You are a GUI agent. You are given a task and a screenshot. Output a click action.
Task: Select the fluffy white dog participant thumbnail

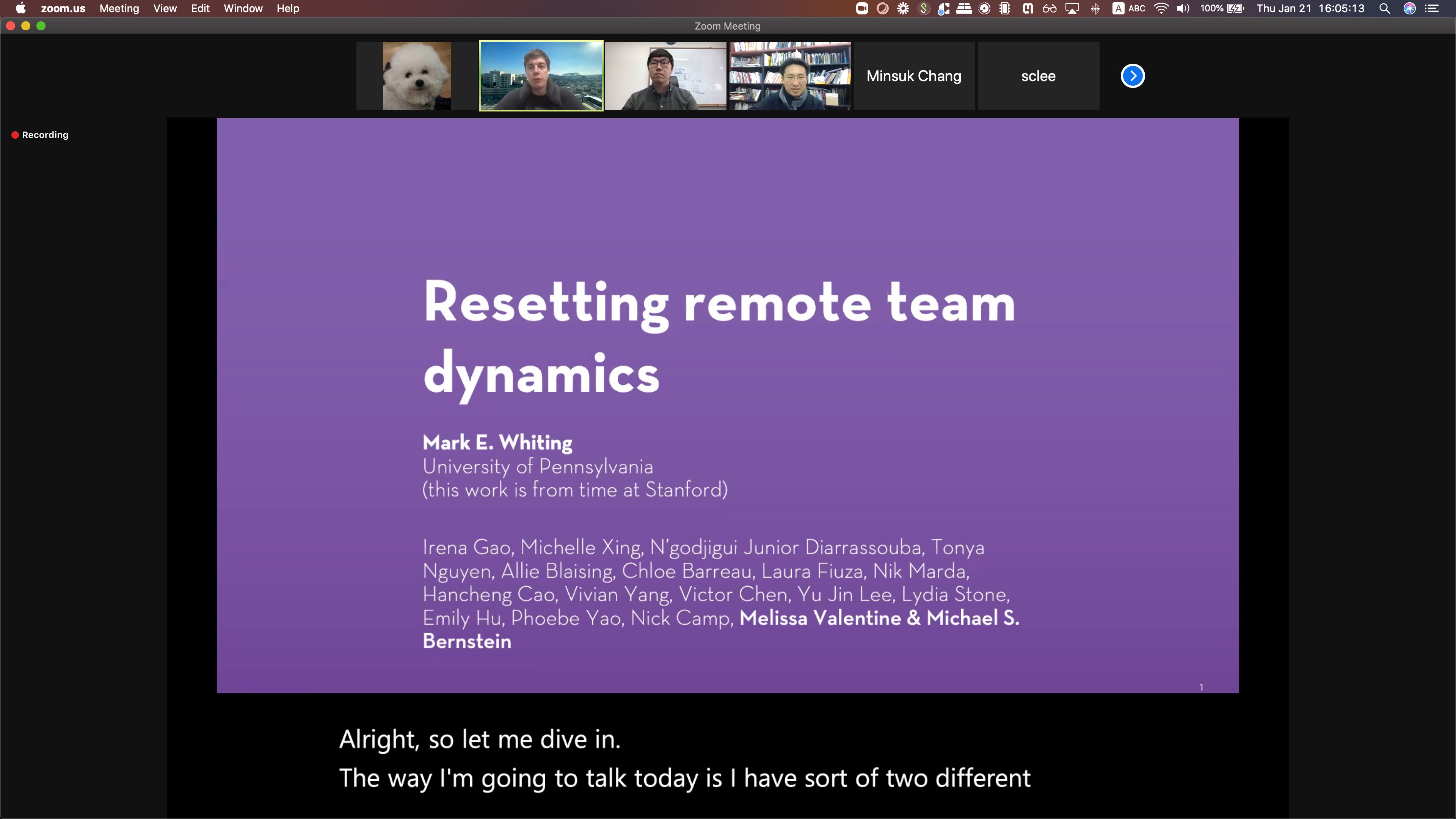417,76
